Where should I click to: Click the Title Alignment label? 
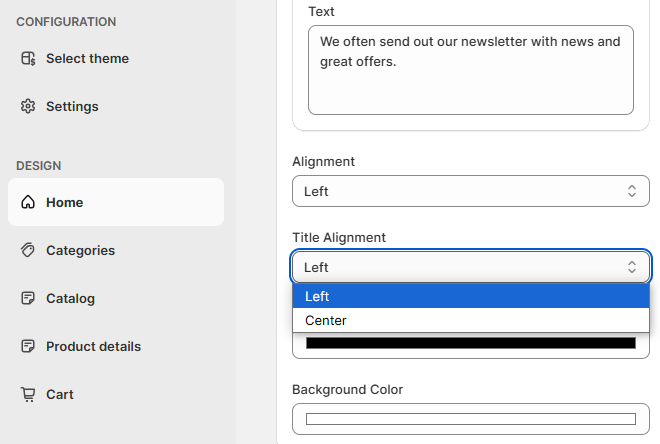tap(339, 237)
